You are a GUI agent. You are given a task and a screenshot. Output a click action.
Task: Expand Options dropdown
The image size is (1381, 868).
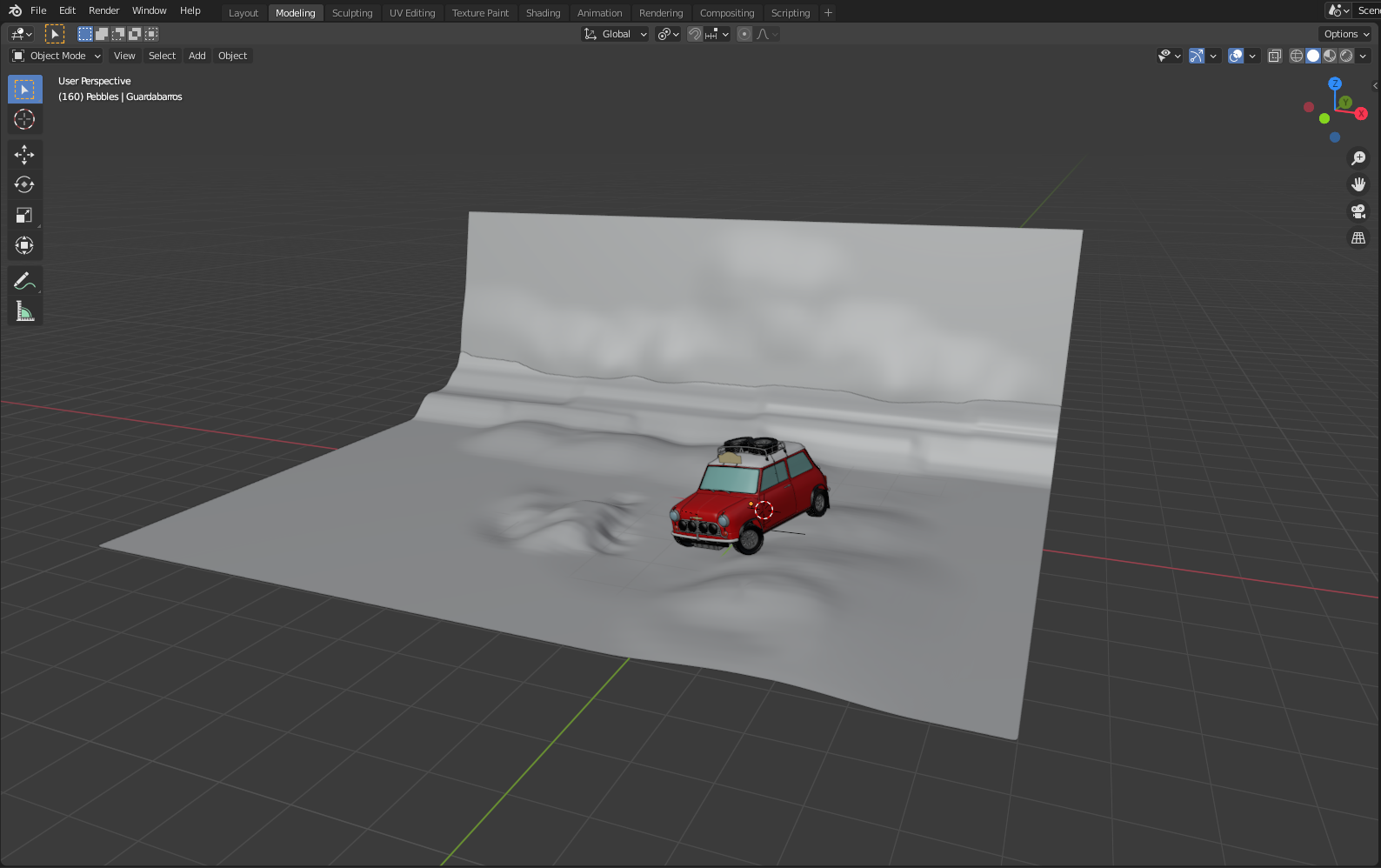click(1345, 34)
